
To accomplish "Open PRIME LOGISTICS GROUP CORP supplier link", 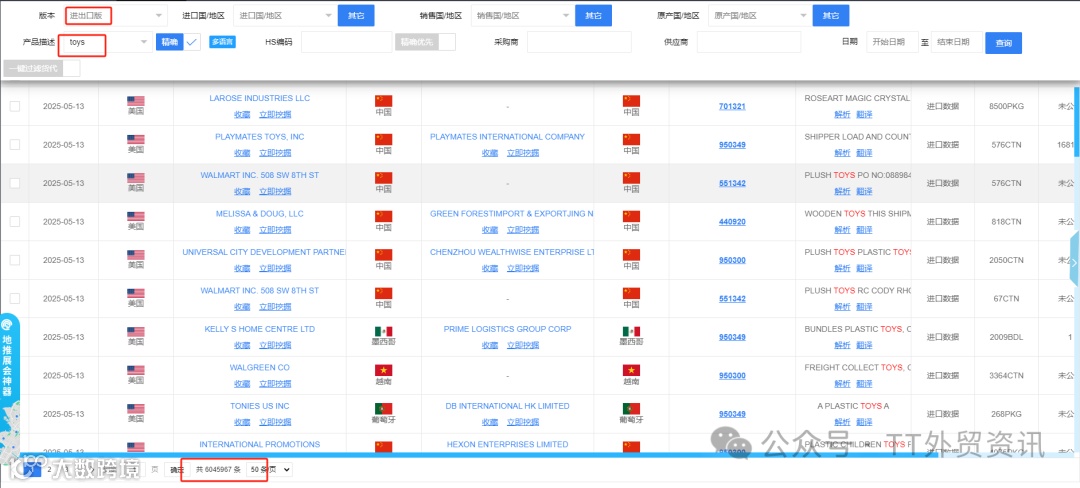I will click(x=508, y=330).
